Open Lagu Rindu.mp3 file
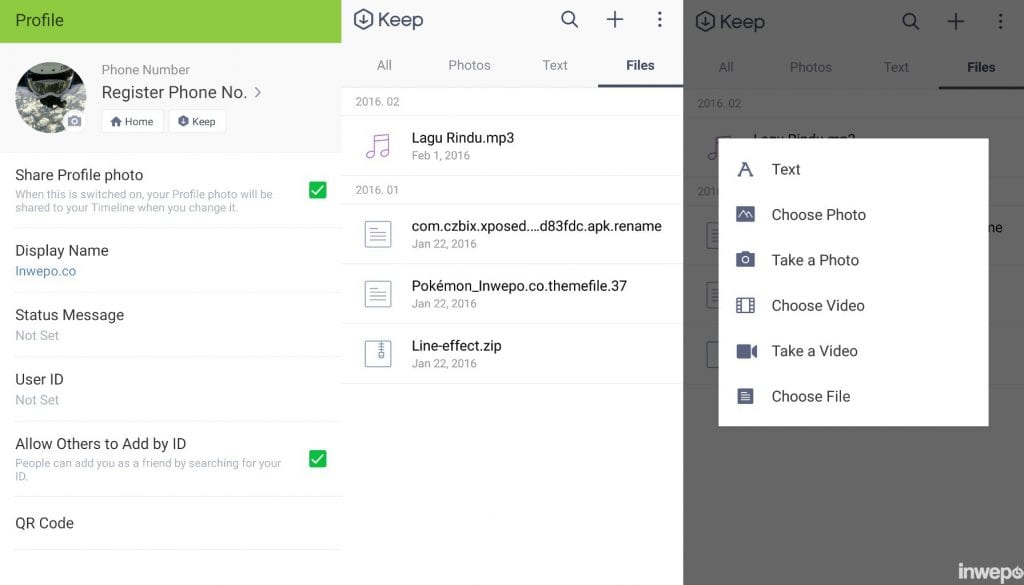 (512, 146)
